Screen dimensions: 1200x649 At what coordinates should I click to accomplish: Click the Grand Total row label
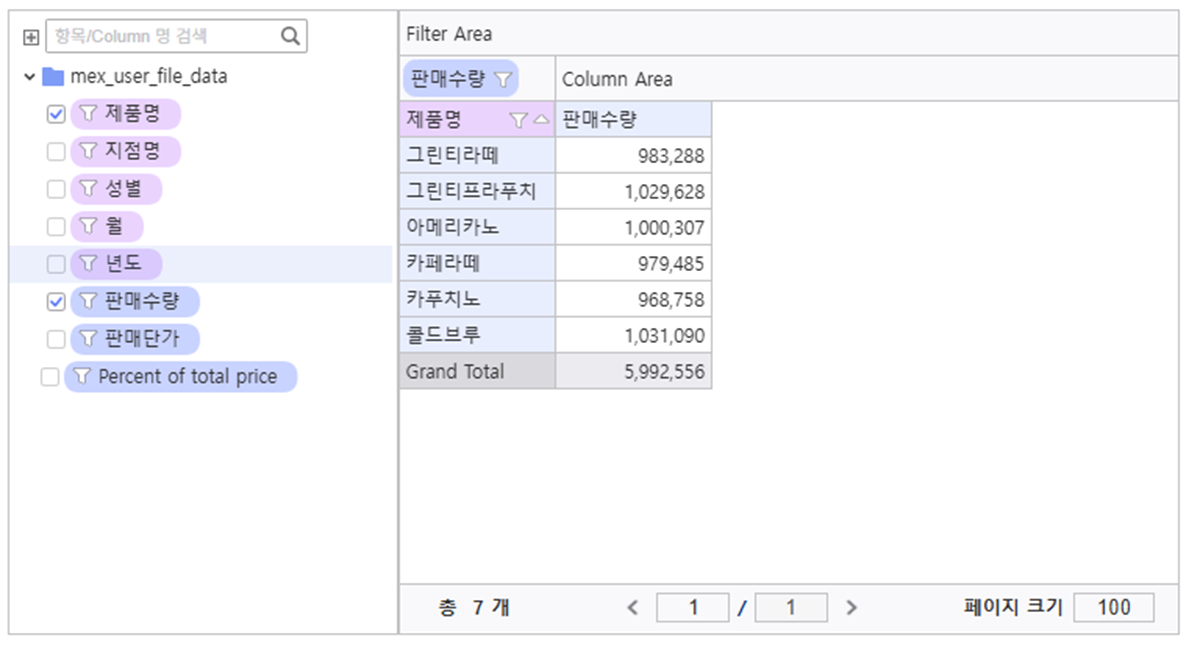point(455,372)
